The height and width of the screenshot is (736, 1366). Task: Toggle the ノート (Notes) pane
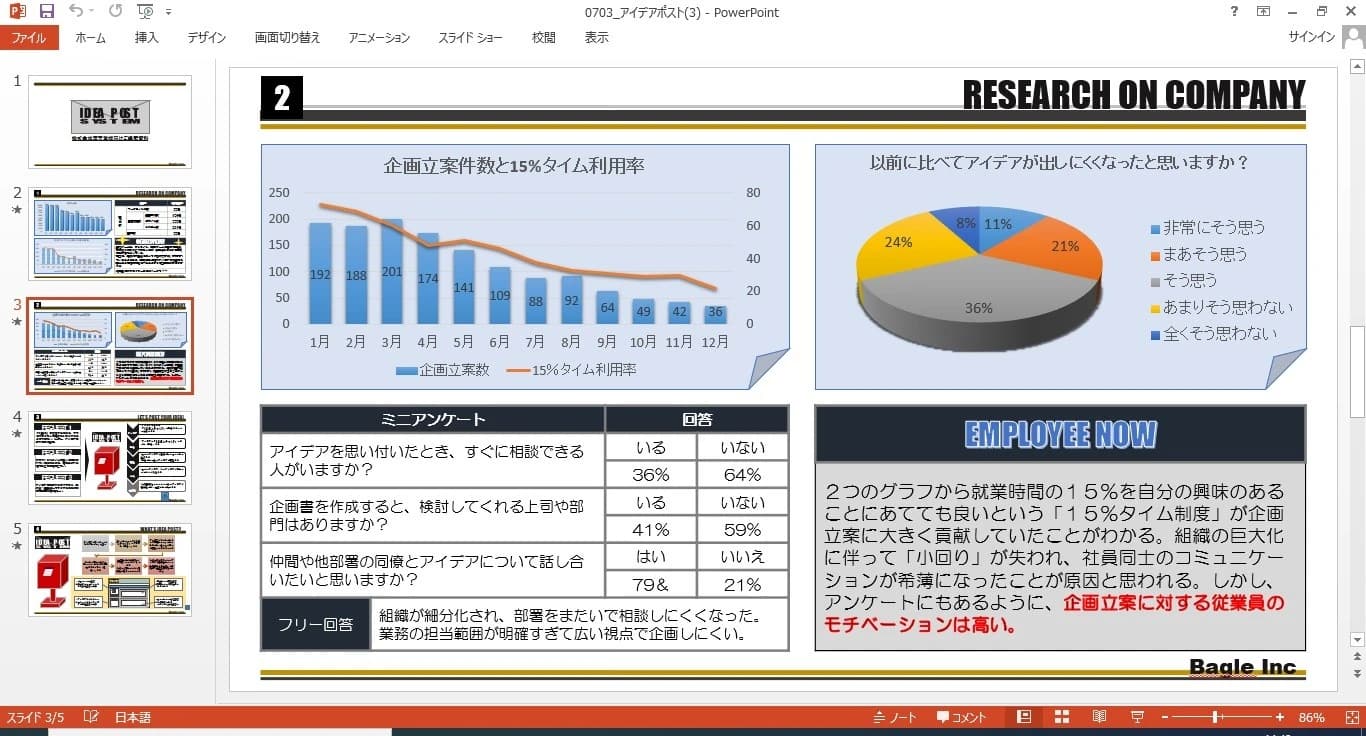893,717
